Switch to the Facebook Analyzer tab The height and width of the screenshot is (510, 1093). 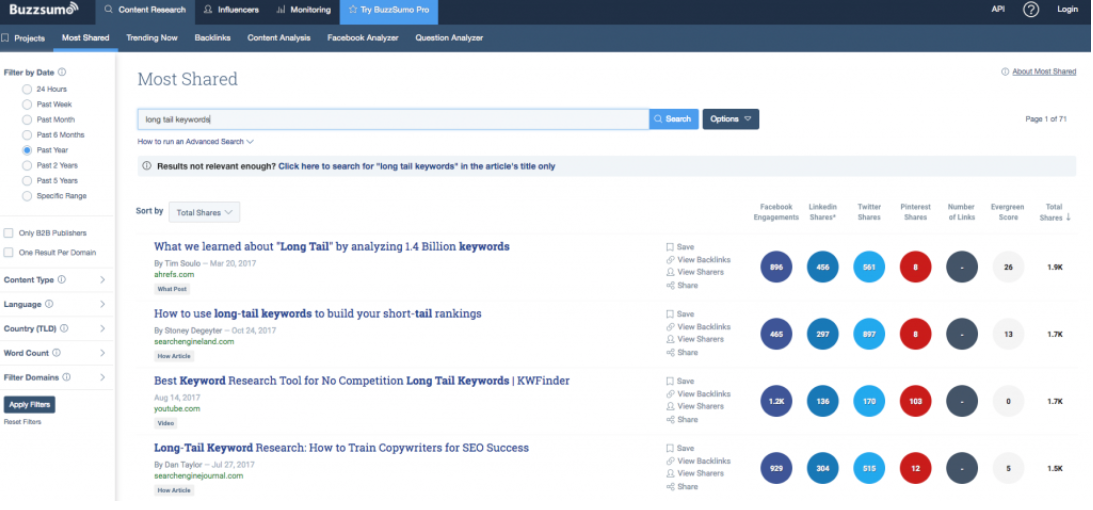[x=362, y=38]
